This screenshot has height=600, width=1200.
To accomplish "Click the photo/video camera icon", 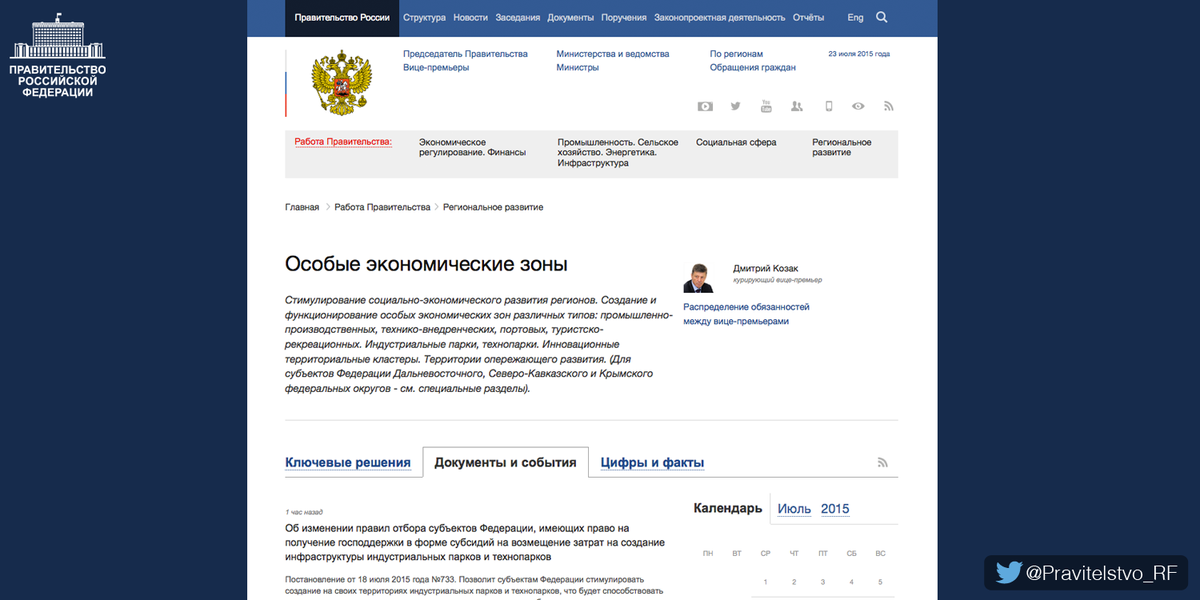I will [705, 106].
